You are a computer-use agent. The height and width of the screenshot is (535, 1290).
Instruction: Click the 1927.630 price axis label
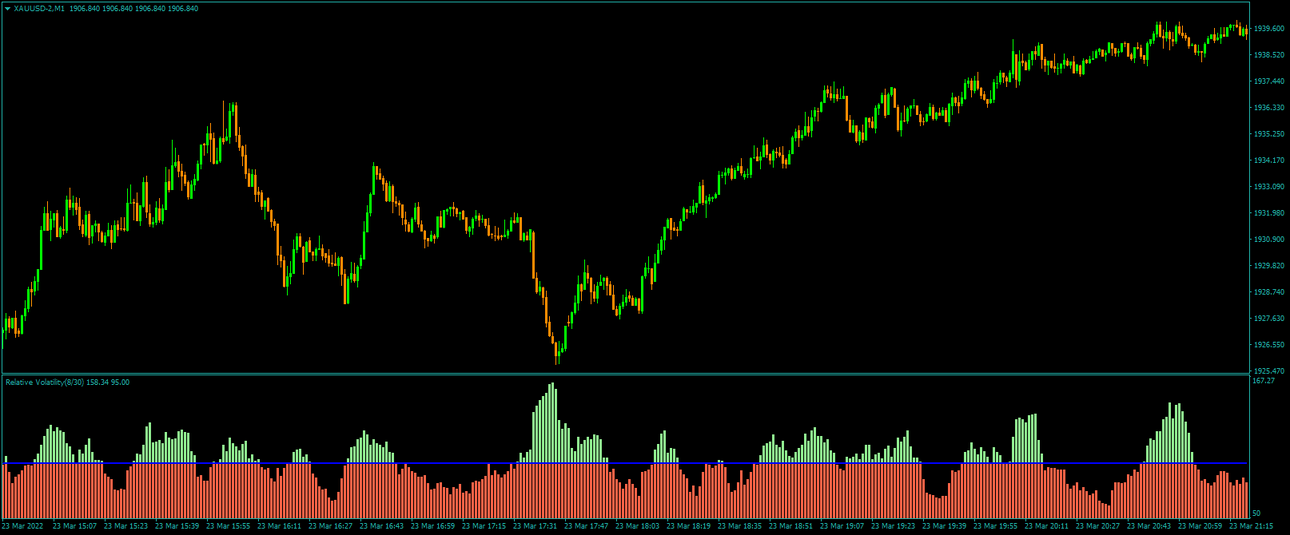click(1269, 319)
